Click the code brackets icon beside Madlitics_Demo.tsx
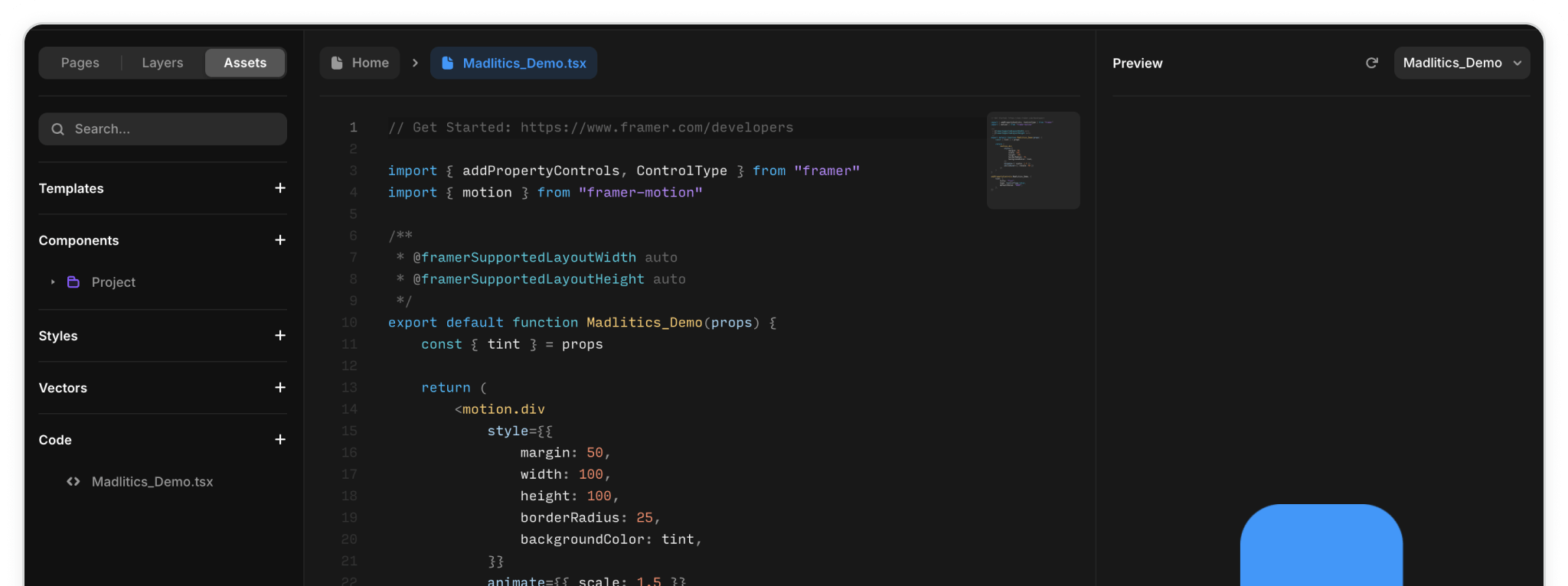 coord(73,482)
